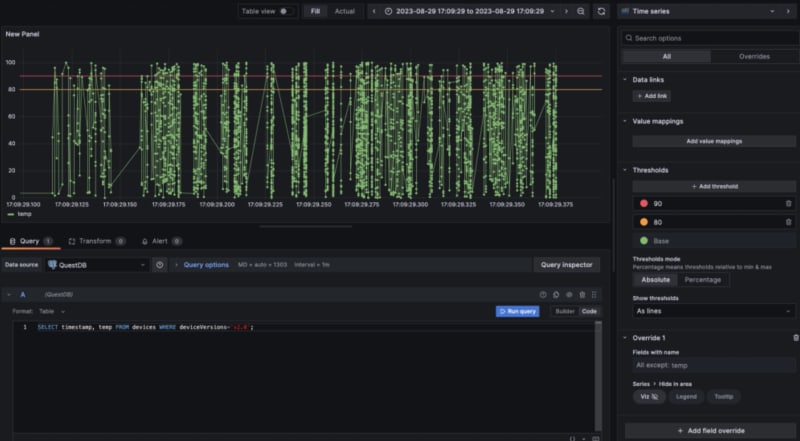Image resolution: width=800 pixels, height=441 pixels.
Task: Open red color swatch for threshold 90
Action: click(x=644, y=203)
